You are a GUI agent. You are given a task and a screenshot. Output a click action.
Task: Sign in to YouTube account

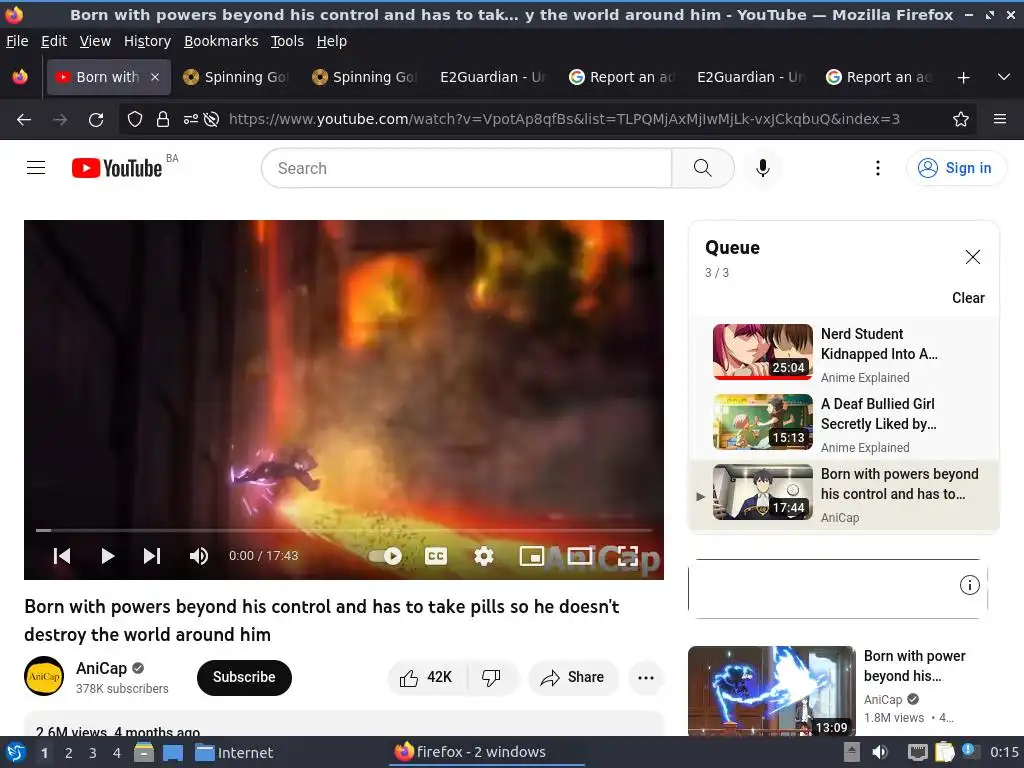pyautogui.click(x=955, y=168)
